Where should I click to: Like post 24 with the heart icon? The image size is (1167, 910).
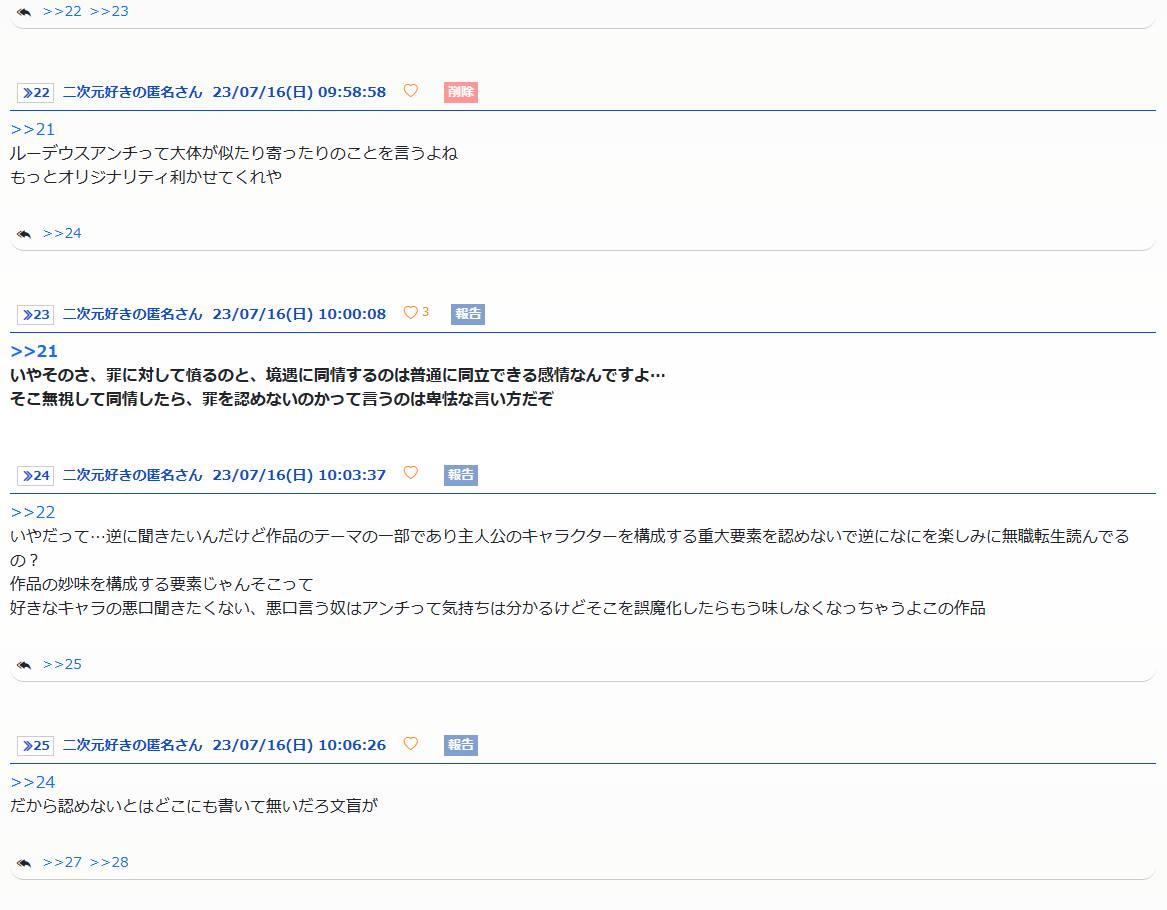tap(410, 473)
